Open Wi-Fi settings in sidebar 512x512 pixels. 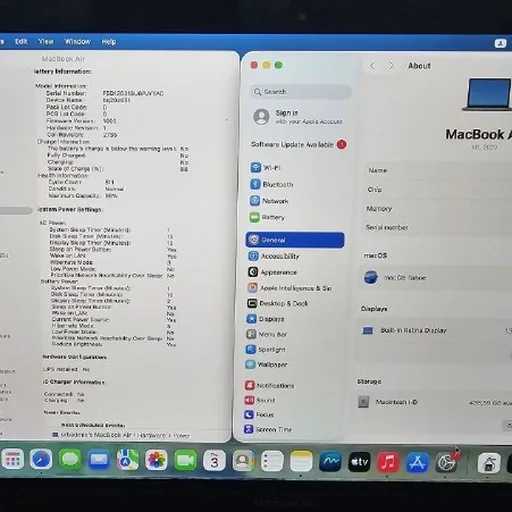(x=266, y=167)
